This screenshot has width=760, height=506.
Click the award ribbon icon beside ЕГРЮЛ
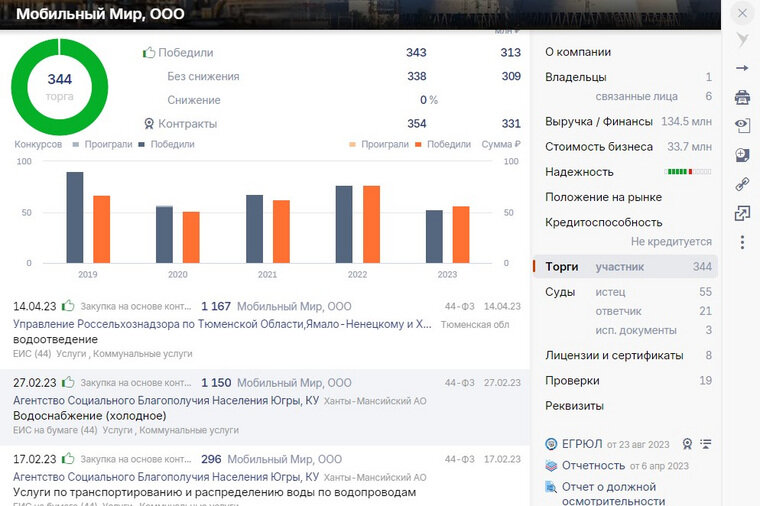(687, 444)
